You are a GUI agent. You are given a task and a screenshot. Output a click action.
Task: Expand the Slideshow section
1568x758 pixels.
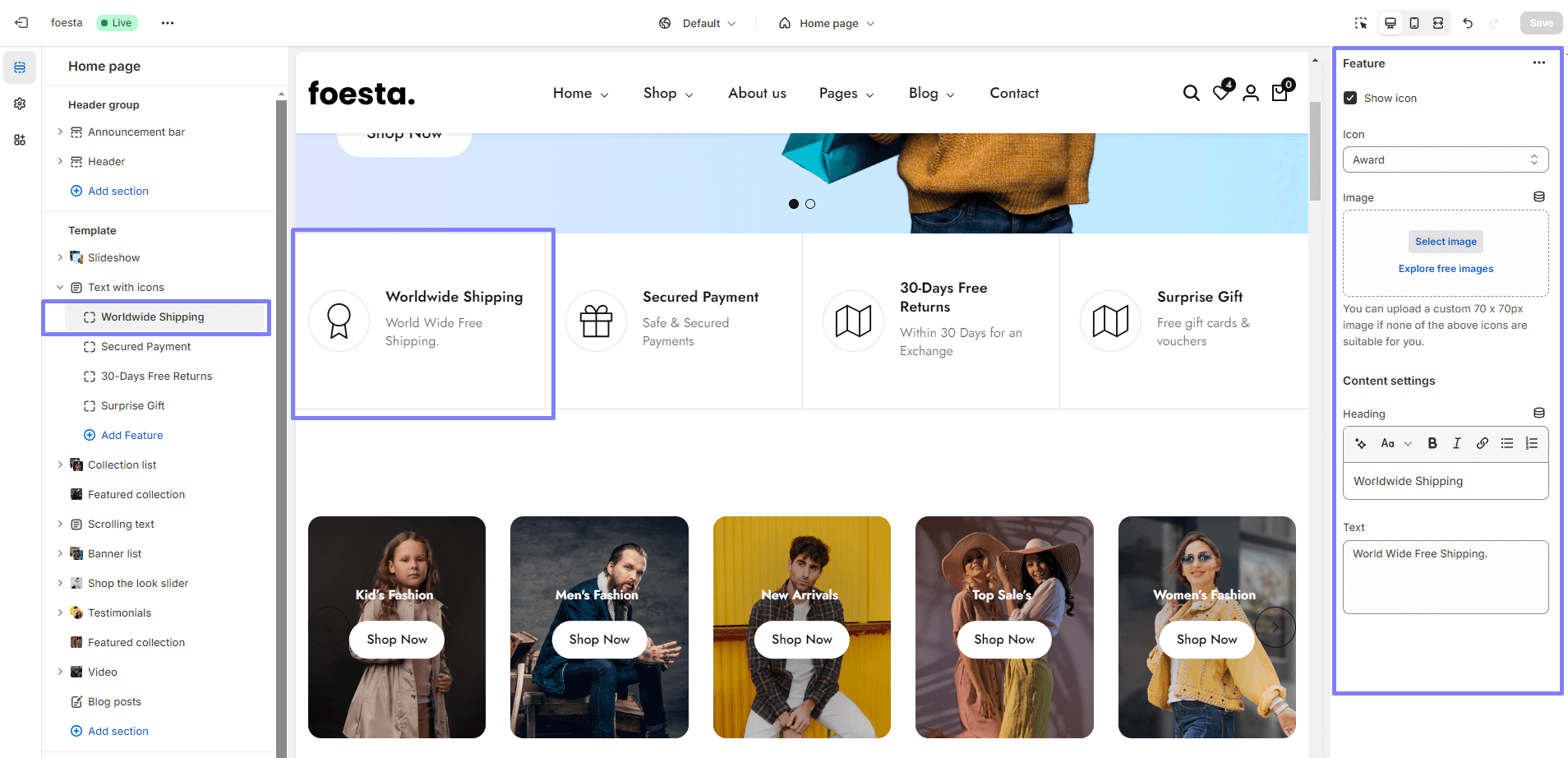click(60, 257)
